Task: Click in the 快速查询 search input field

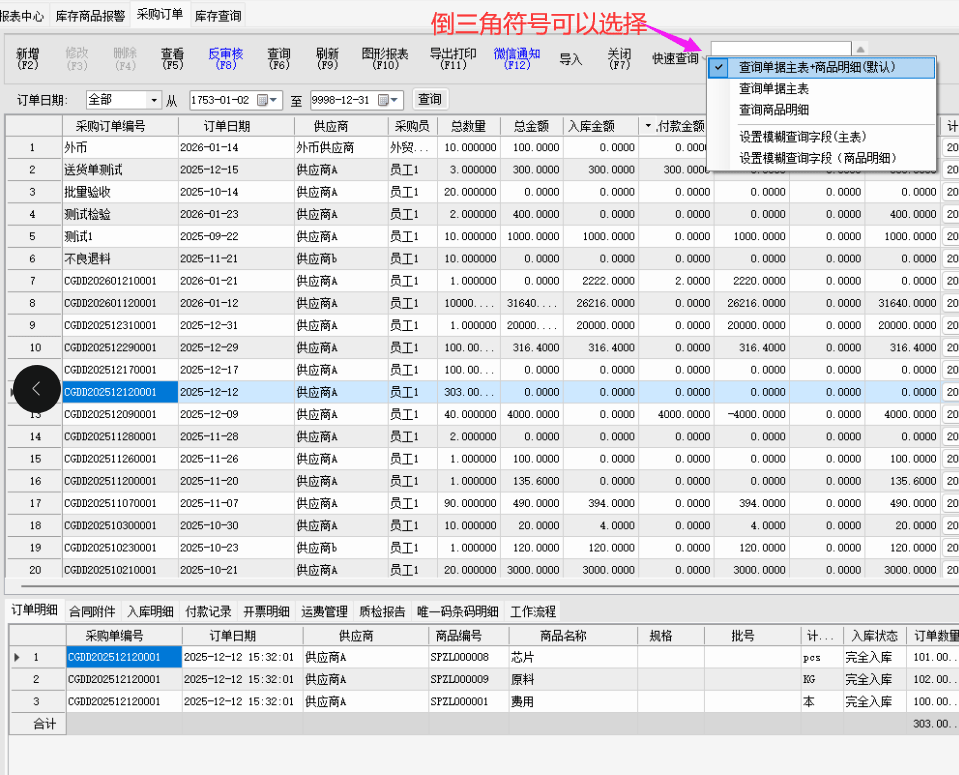Action: tap(780, 49)
